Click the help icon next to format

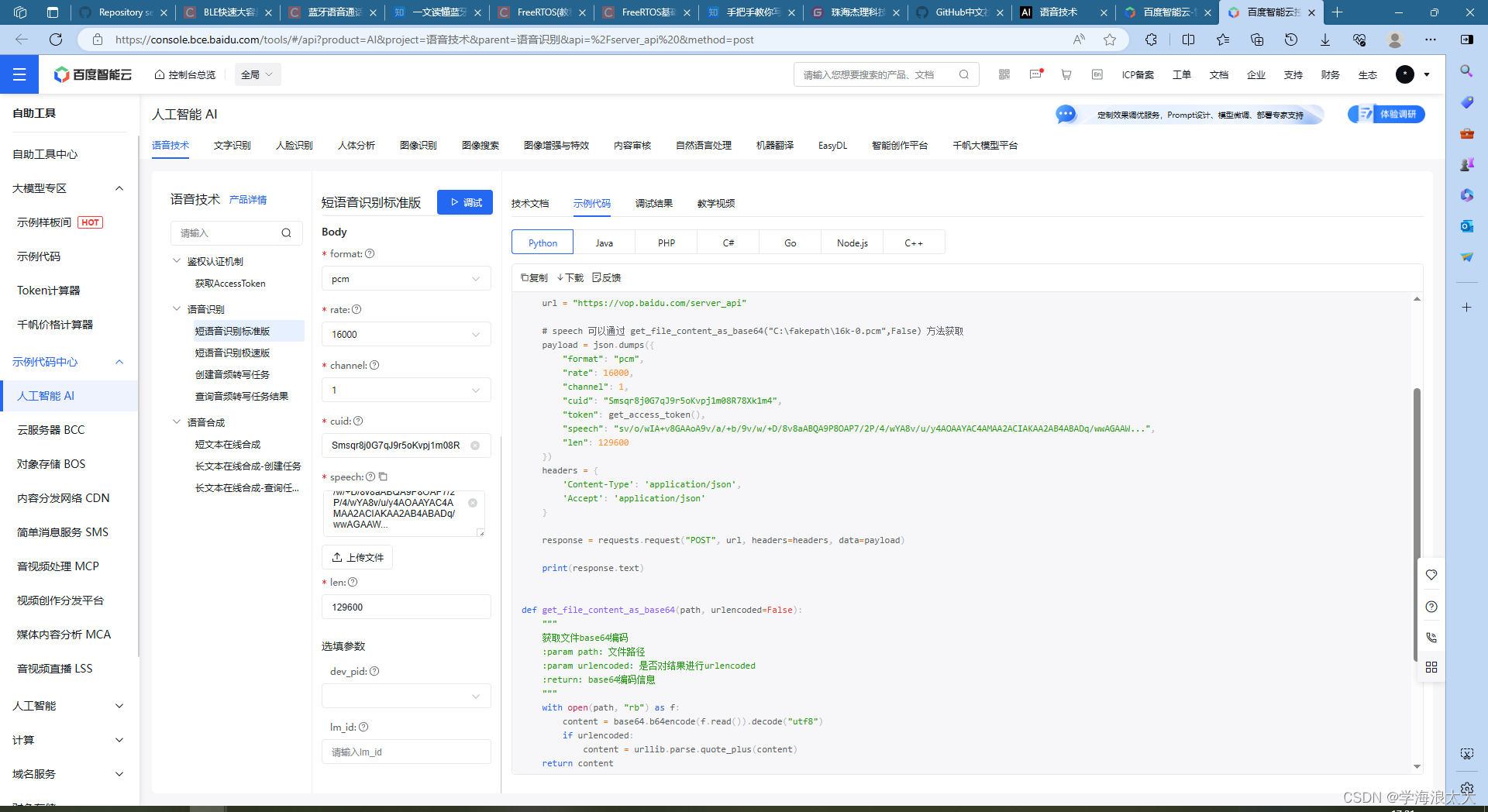[x=370, y=253]
